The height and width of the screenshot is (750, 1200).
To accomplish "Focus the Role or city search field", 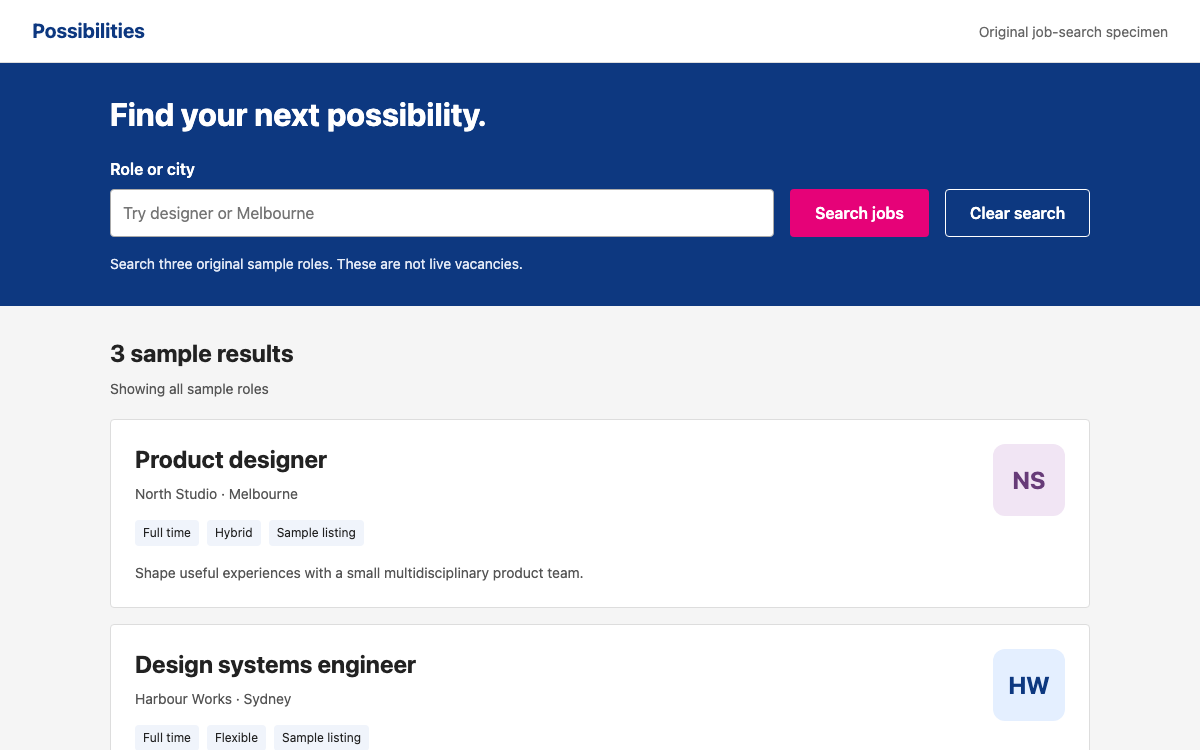I will tap(442, 213).
